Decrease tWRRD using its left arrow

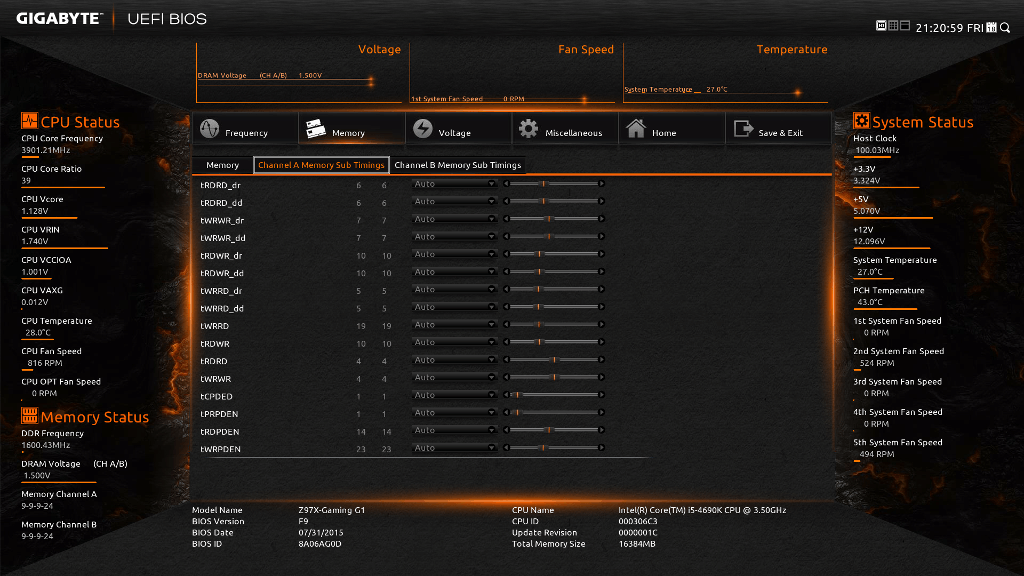(x=506, y=325)
